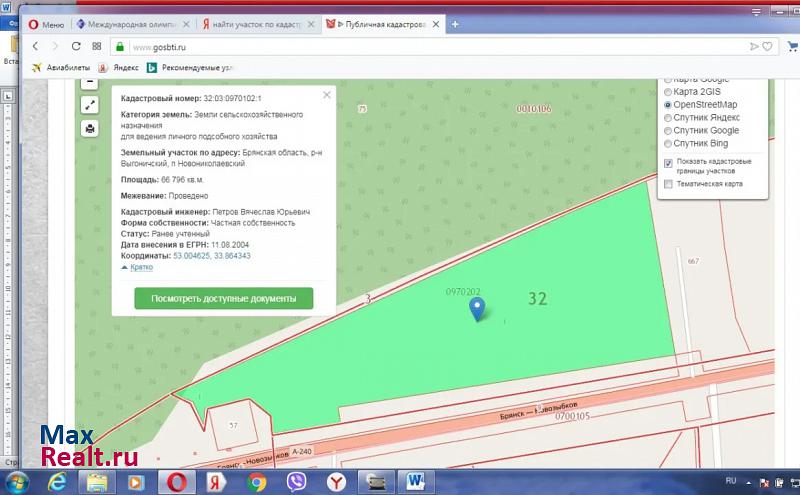This screenshot has width=800, height=495.
Task: Switch to the Международная олимпиада tab
Action: tap(134, 22)
